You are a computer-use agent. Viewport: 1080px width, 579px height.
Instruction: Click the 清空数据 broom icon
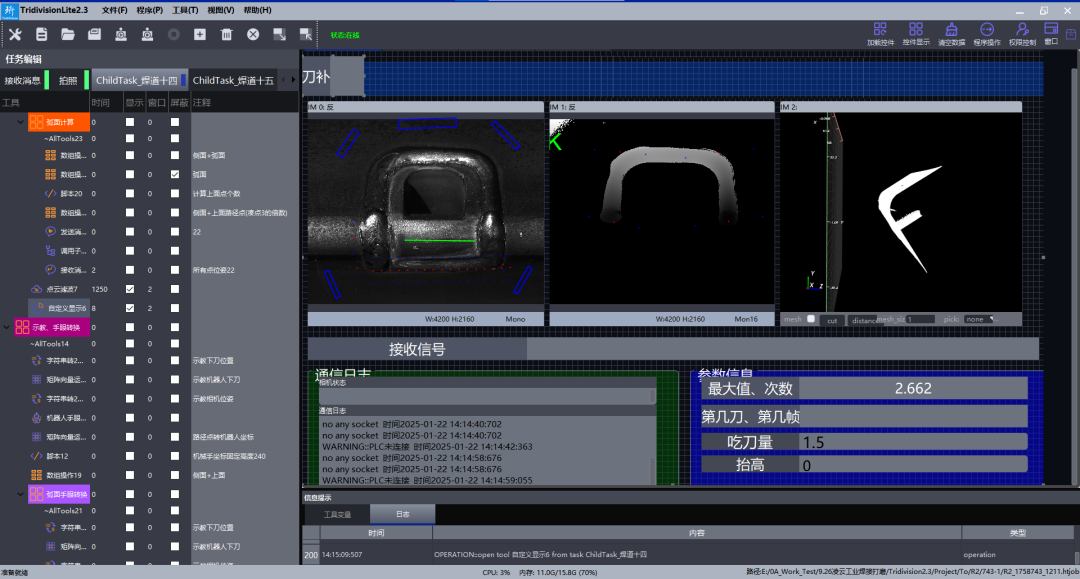tap(952, 34)
